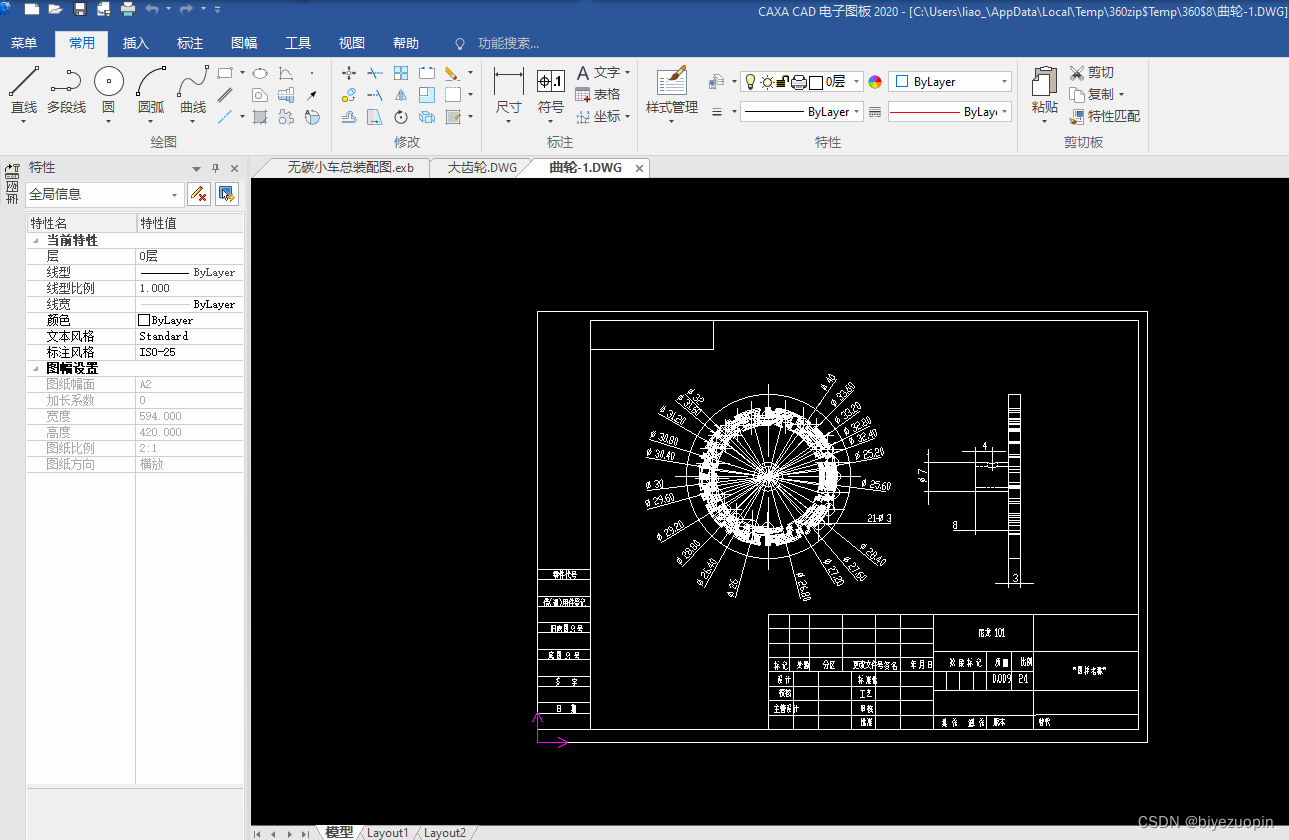
Task: Click the array tool in 修改 group
Action: tap(400, 73)
